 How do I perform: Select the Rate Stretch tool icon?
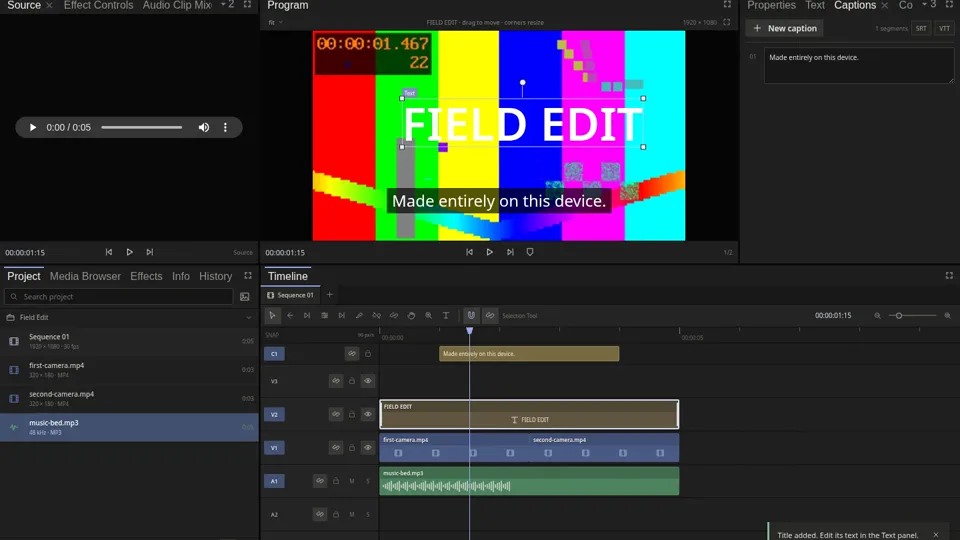point(342,315)
